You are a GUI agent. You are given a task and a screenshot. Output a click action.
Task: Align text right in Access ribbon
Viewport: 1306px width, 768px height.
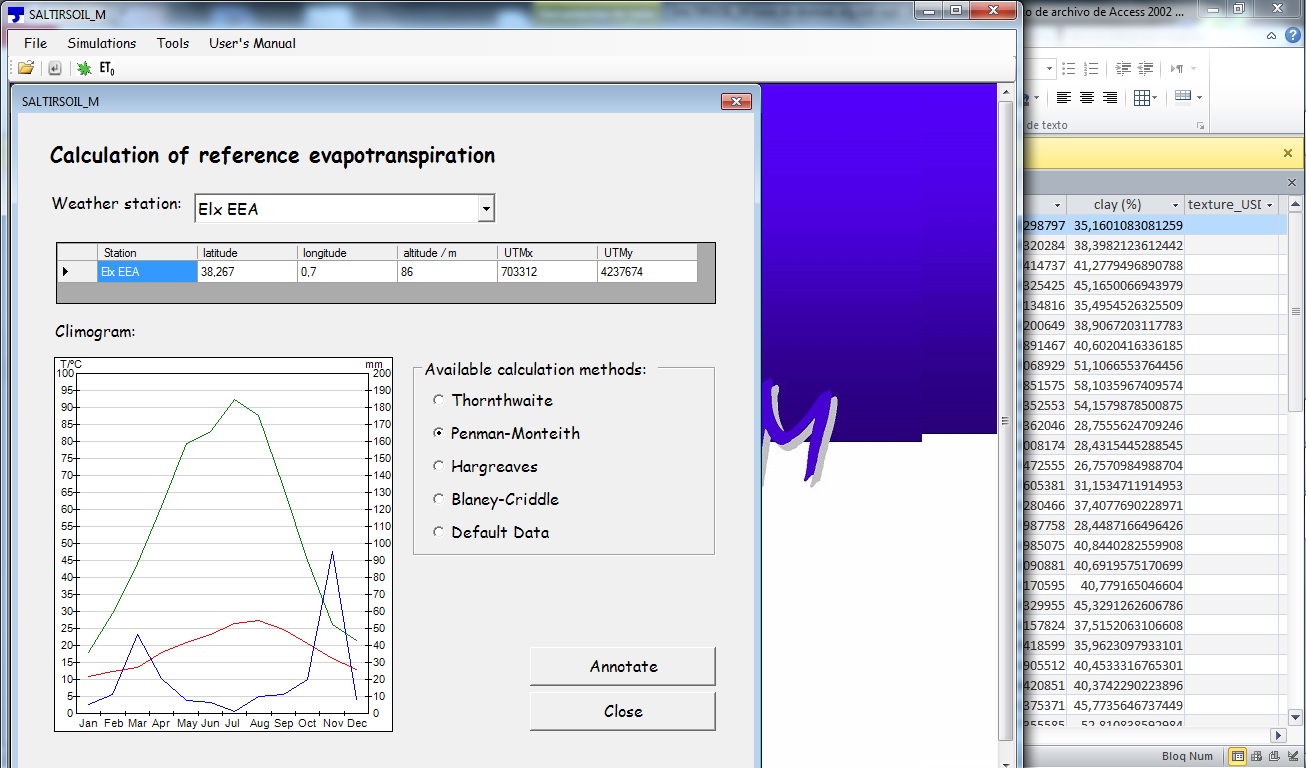[1110, 97]
